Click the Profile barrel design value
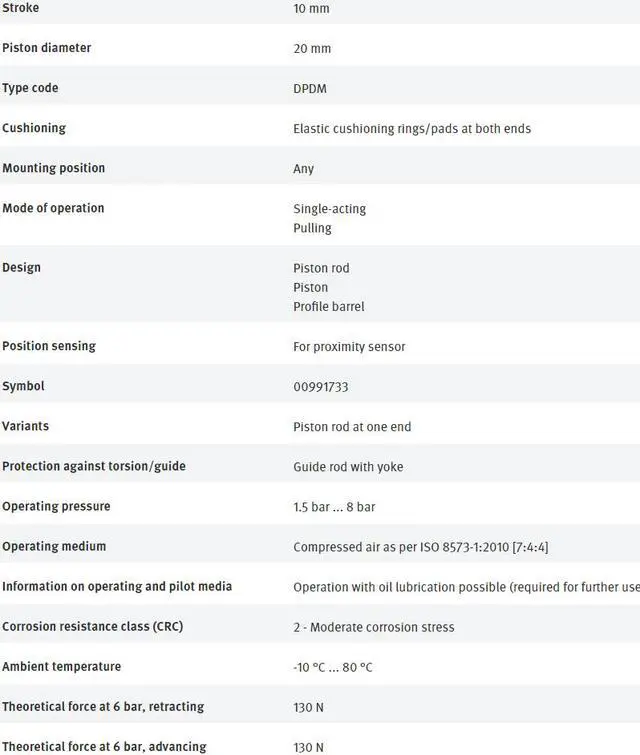The image size is (640, 755). click(x=329, y=307)
